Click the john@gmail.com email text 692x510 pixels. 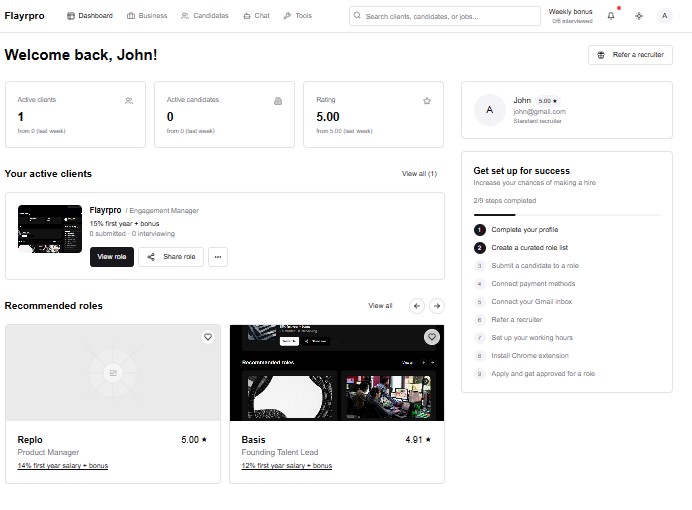pos(539,112)
